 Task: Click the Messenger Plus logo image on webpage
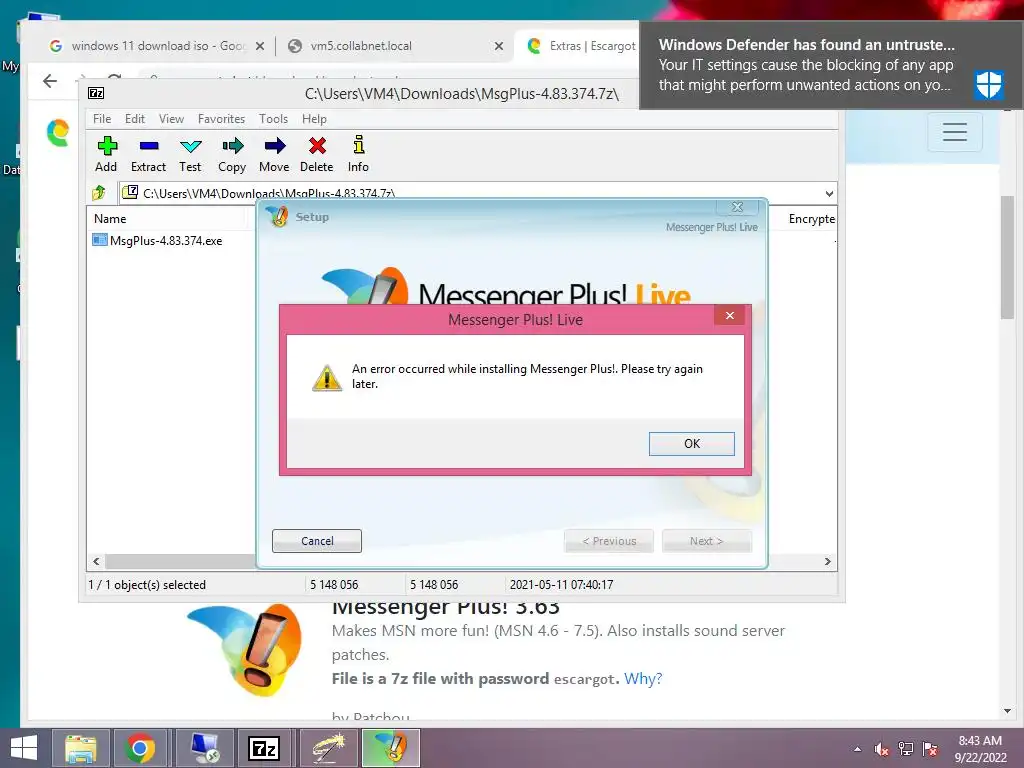(x=246, y=649)
